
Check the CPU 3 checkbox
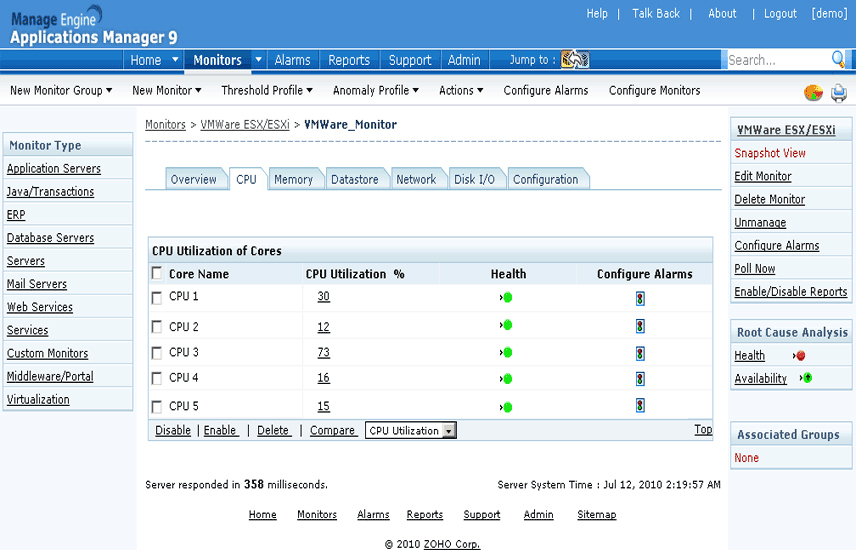157,353
